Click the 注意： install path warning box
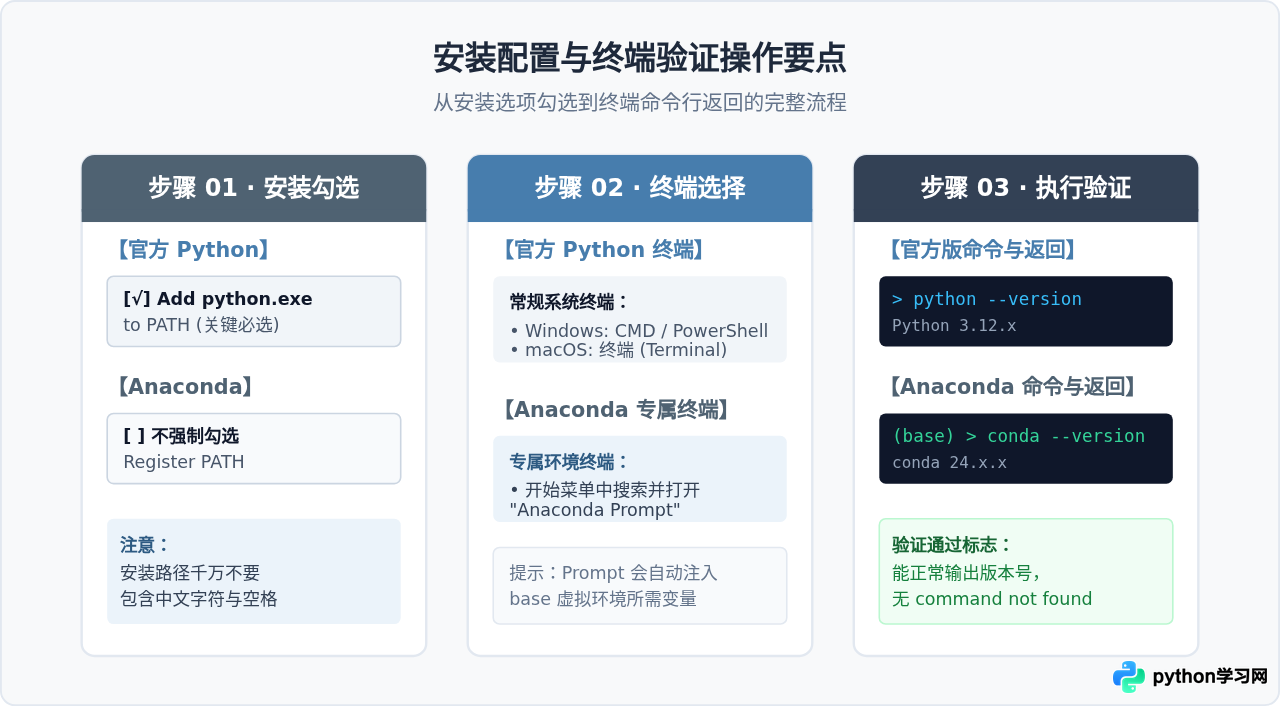This screenshot has height=706, width=1280. coord(254,571)
